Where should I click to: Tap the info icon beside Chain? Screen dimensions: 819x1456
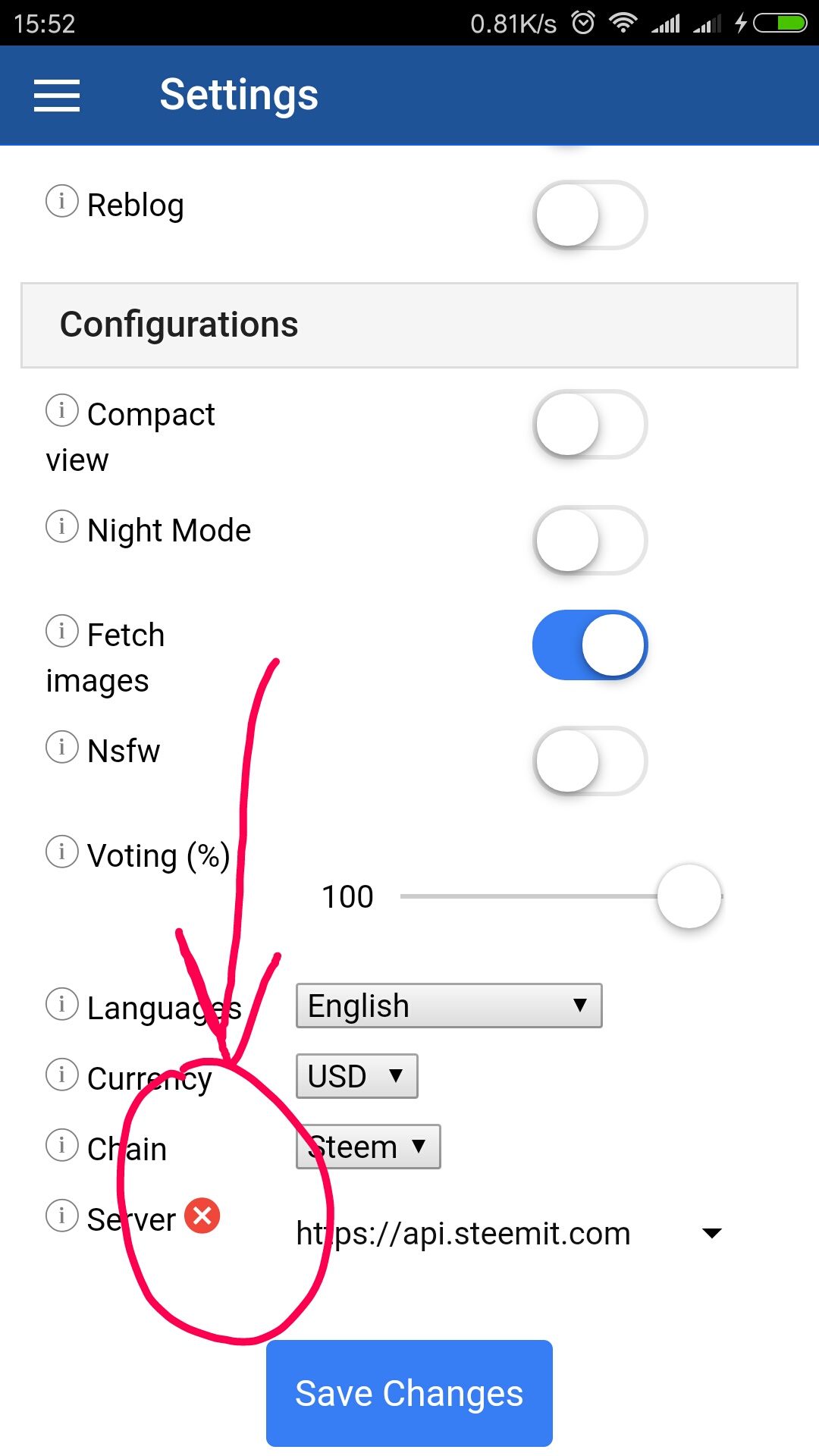click(x=62, y=1145)
